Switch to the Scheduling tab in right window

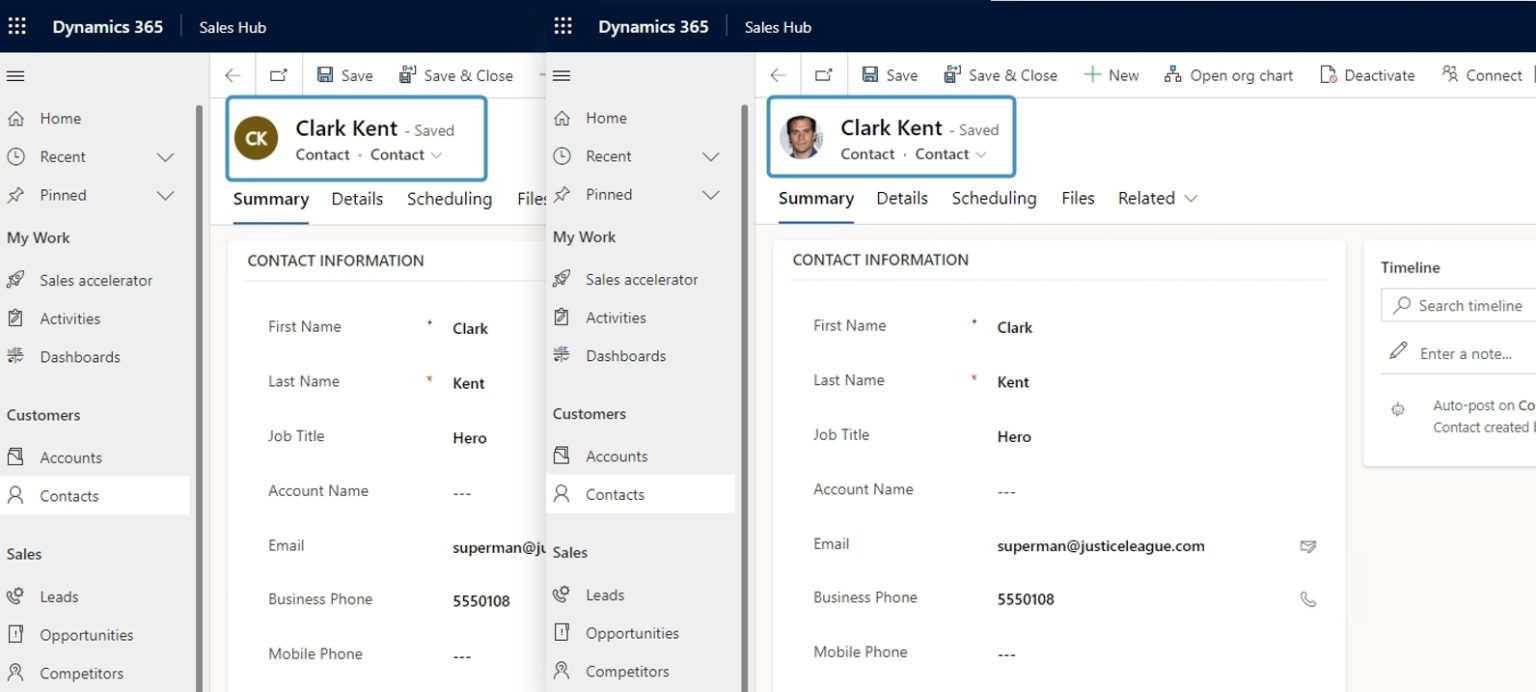pyautogui.click(x=993, y=198)
